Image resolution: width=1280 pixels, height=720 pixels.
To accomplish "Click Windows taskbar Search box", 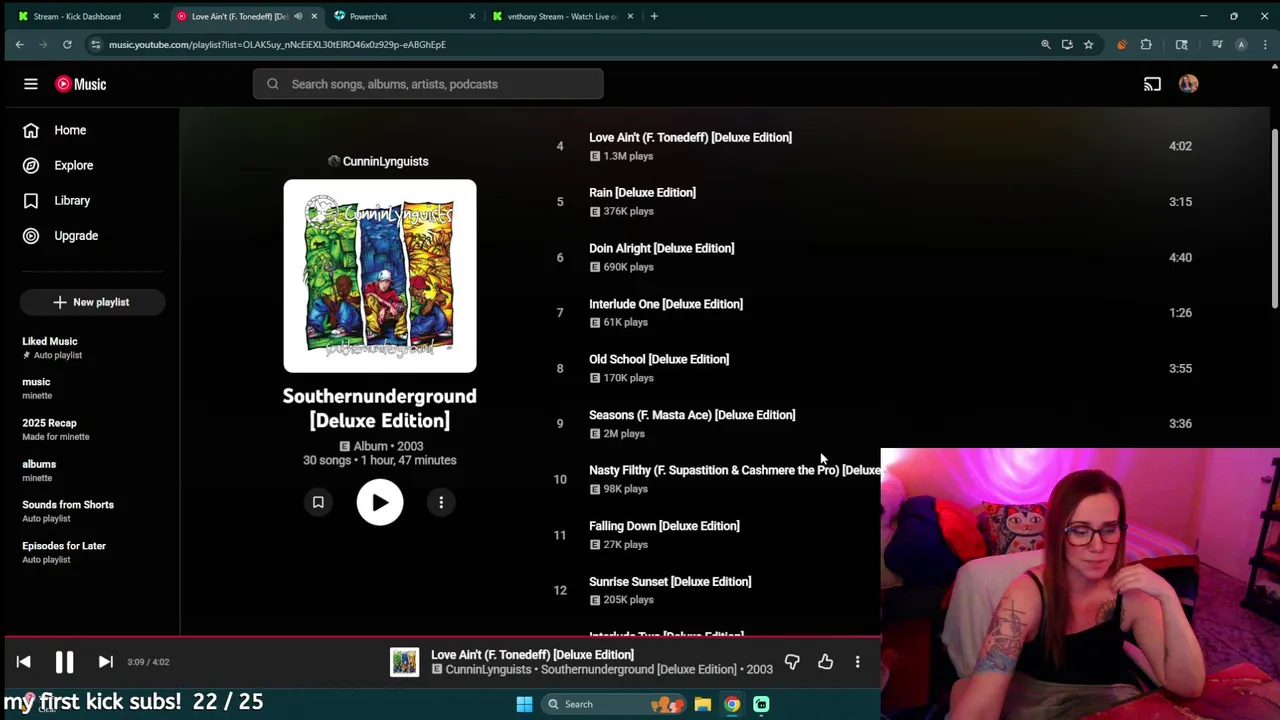I will pyautogui.click(x=611, y=704).
